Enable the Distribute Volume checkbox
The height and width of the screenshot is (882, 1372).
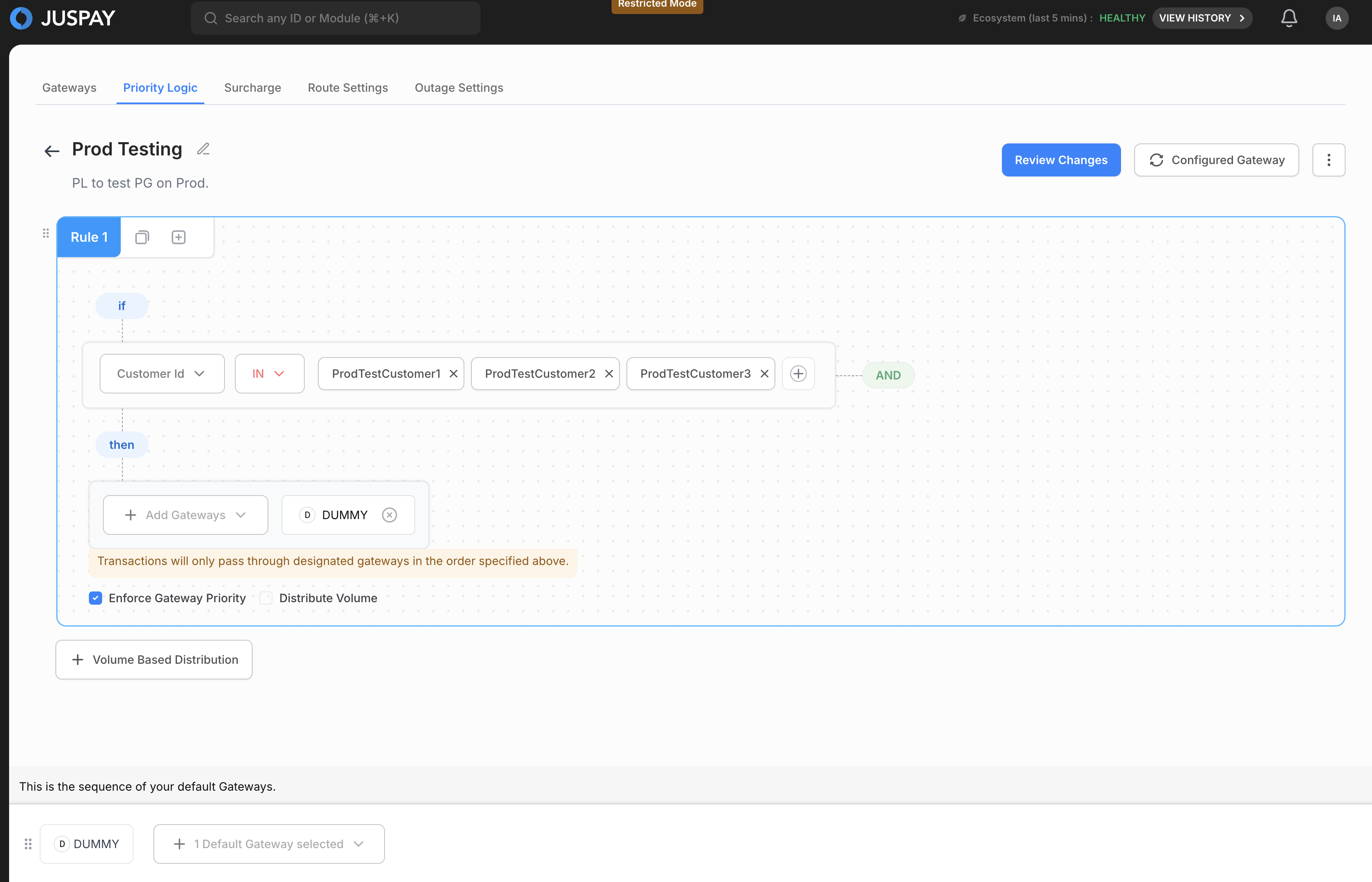(x=266, y=598)
